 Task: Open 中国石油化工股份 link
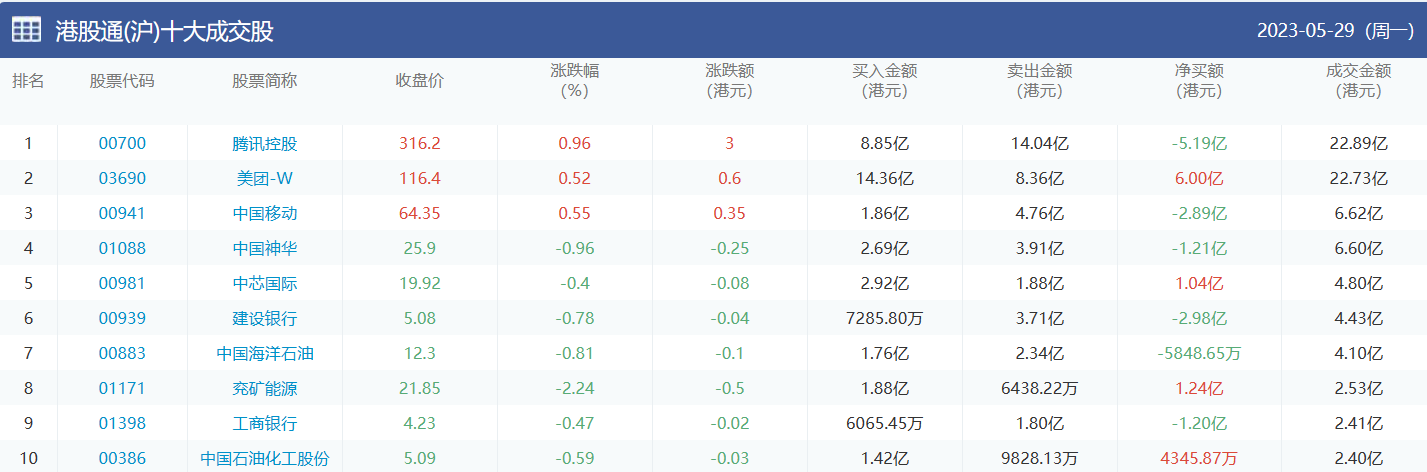point(264,459)
